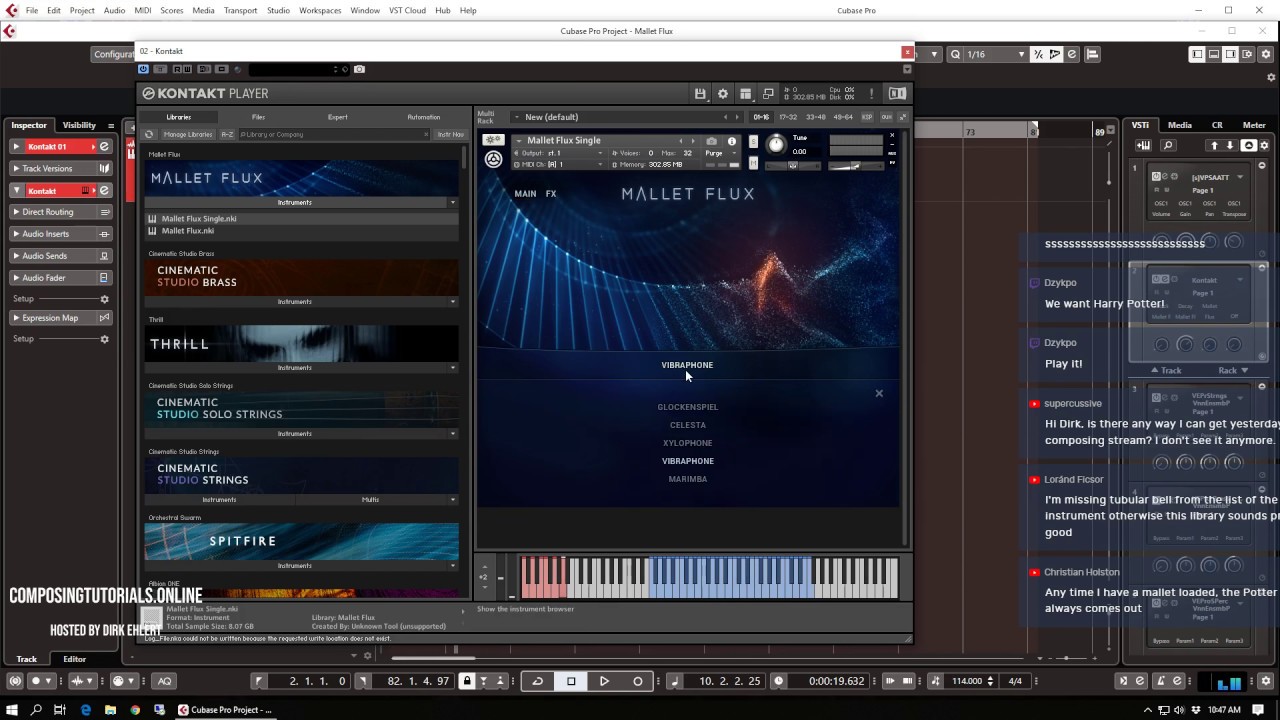Open the Workspaces menu
The image size is (1280, 720).
(320, 10)
